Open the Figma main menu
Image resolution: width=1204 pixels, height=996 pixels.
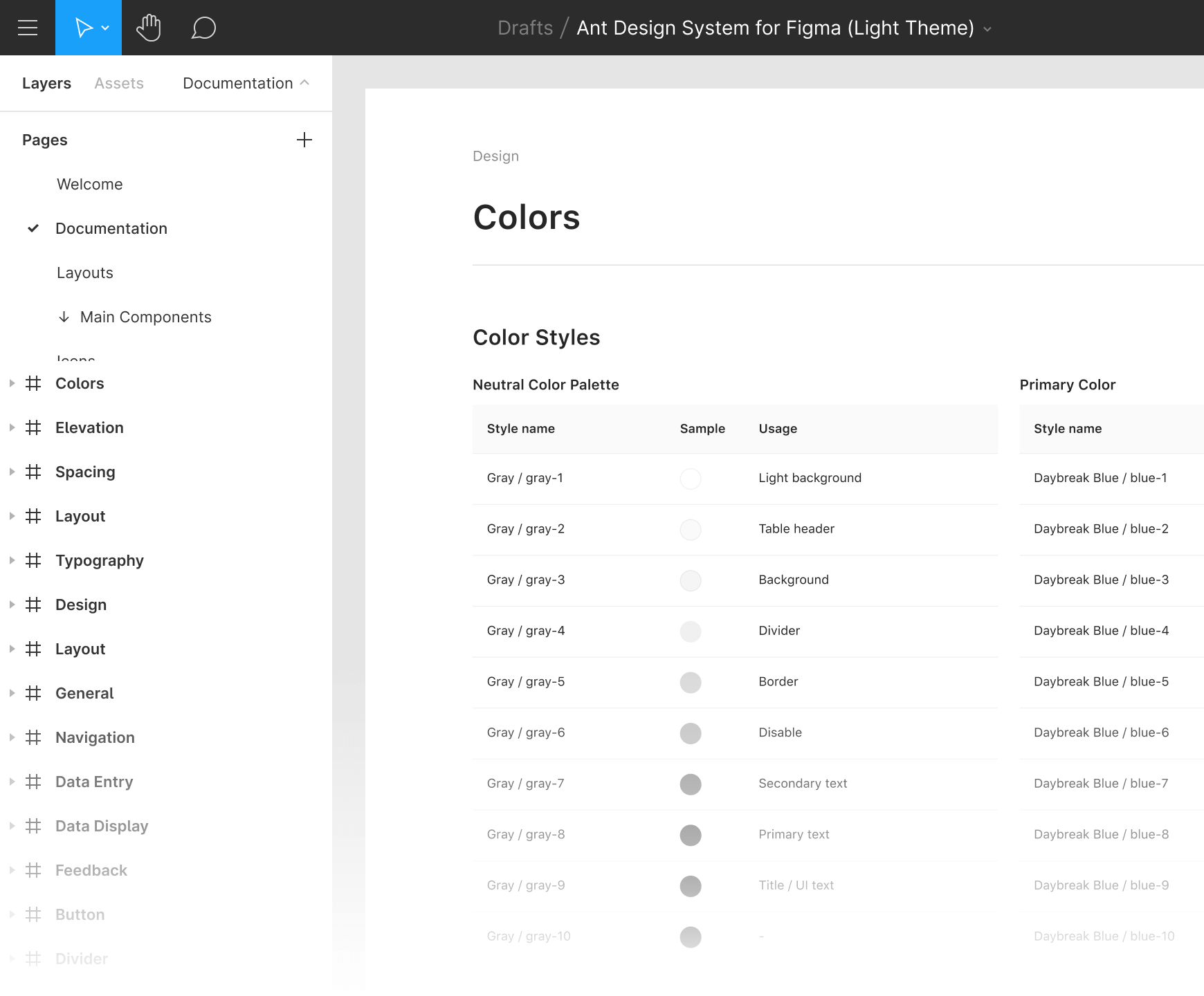coord(27,28)
